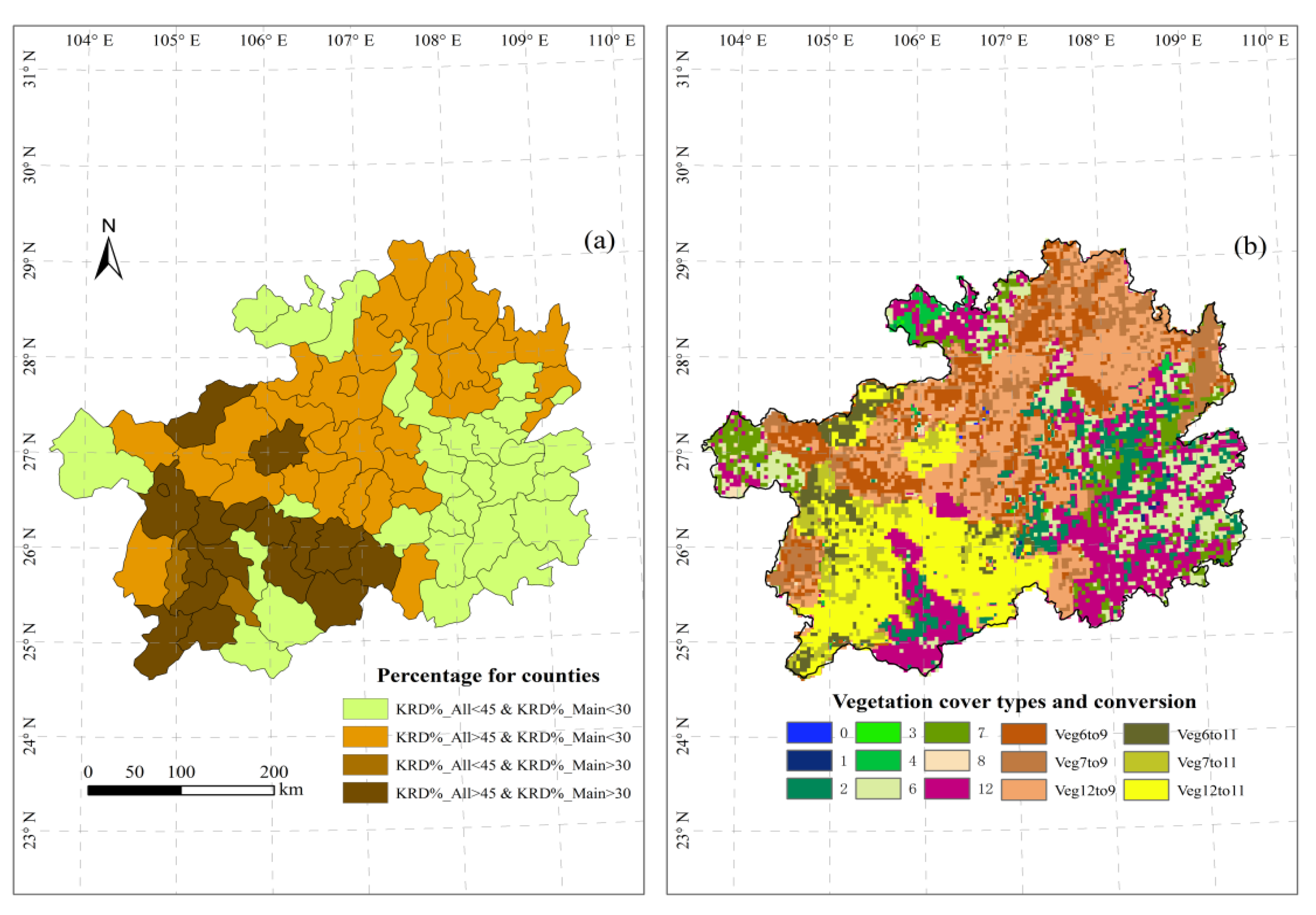This screenshot has width=1316, height=915.
Task: Select the KRD%_All<45 & KRD%_Main>30 legend swatch
Action: pos(365,765)
